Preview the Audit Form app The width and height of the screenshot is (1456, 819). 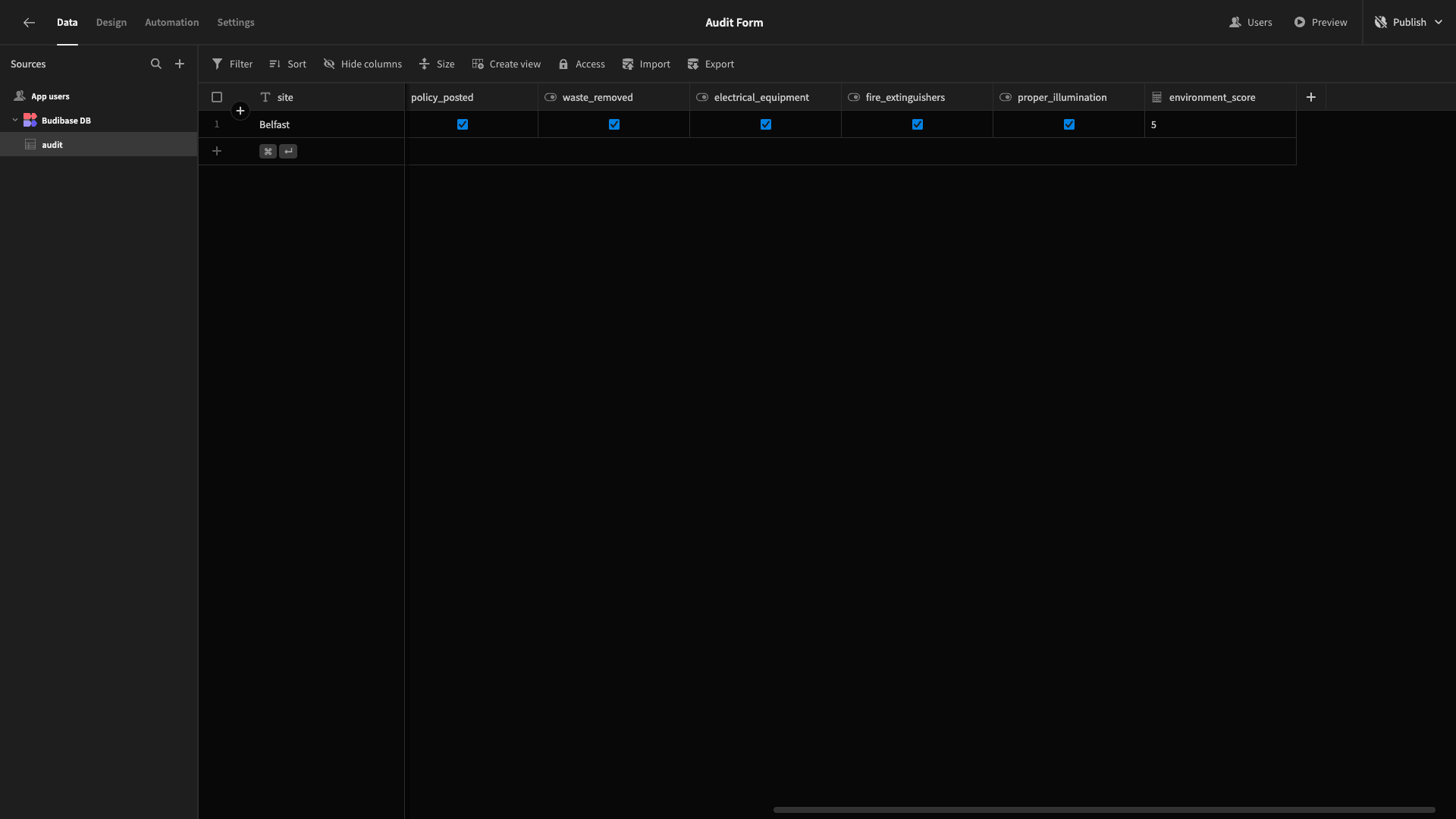click(1320, 23)
